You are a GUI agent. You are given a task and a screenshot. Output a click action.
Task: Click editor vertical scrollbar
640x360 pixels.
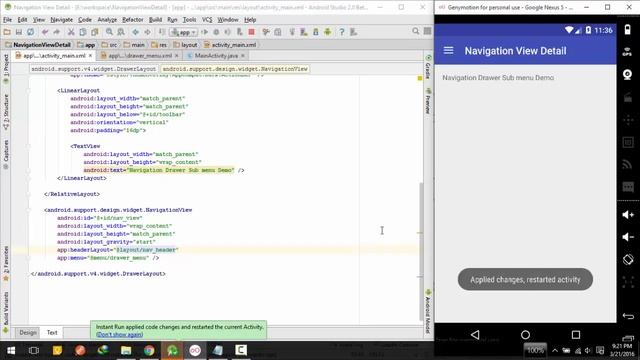(x=420, y=251)
